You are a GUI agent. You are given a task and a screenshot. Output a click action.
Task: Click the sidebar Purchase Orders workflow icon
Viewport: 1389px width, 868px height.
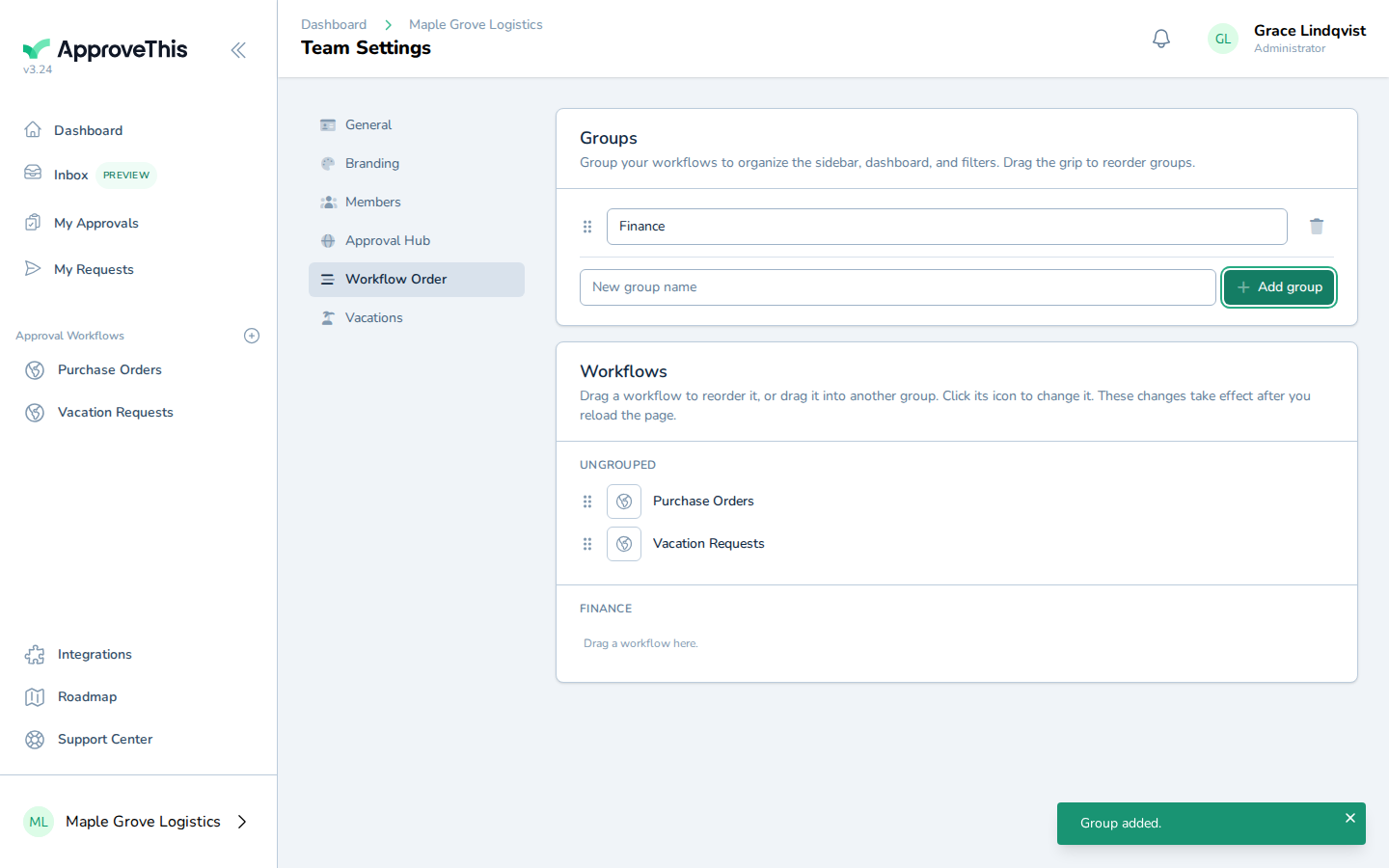[x=35, y=370]
